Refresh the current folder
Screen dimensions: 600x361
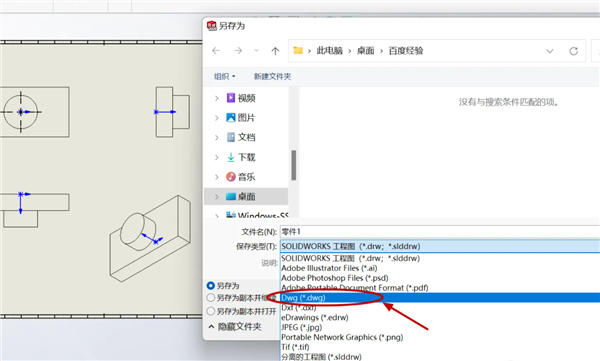click(x=574, y=51)
